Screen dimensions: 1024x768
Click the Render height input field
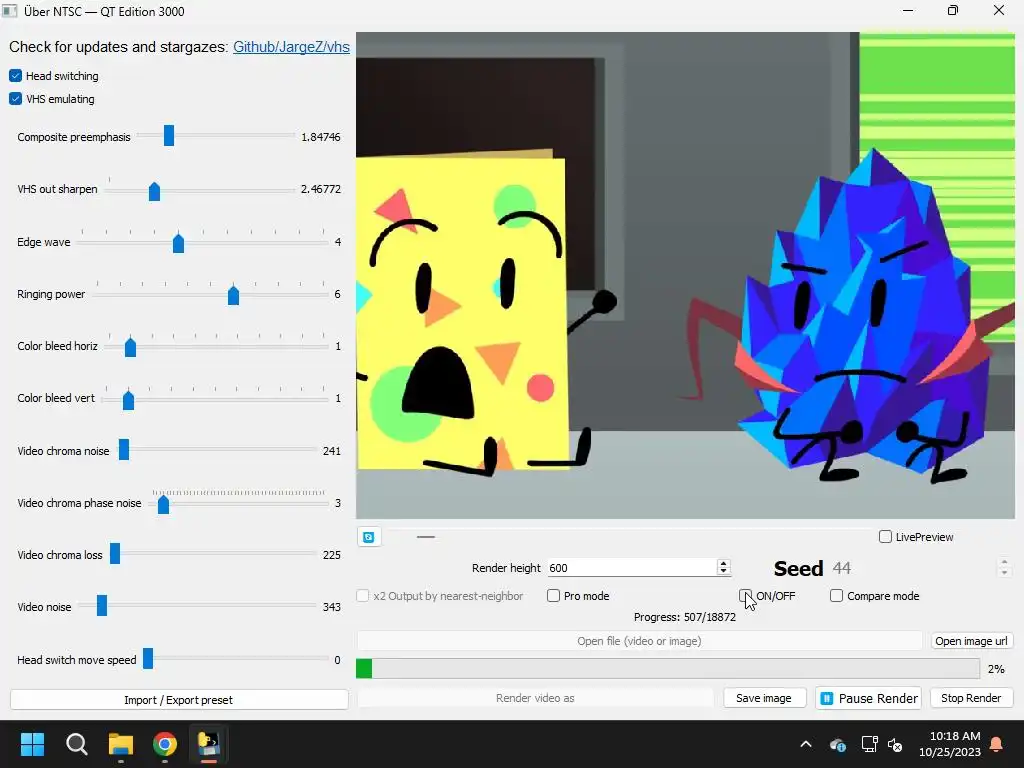pyautogui.click(x=632, y=568)
